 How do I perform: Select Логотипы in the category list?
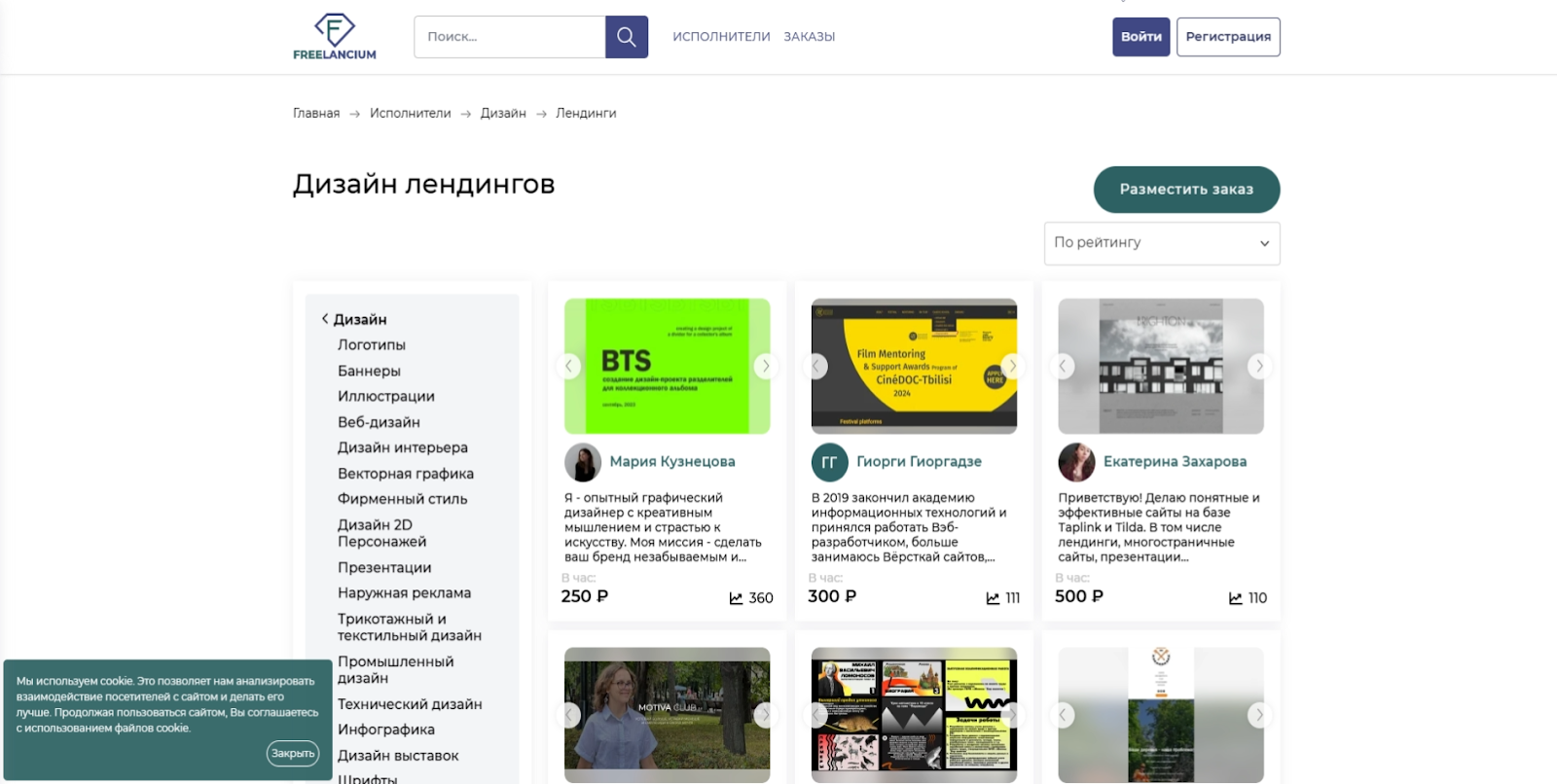372,345
